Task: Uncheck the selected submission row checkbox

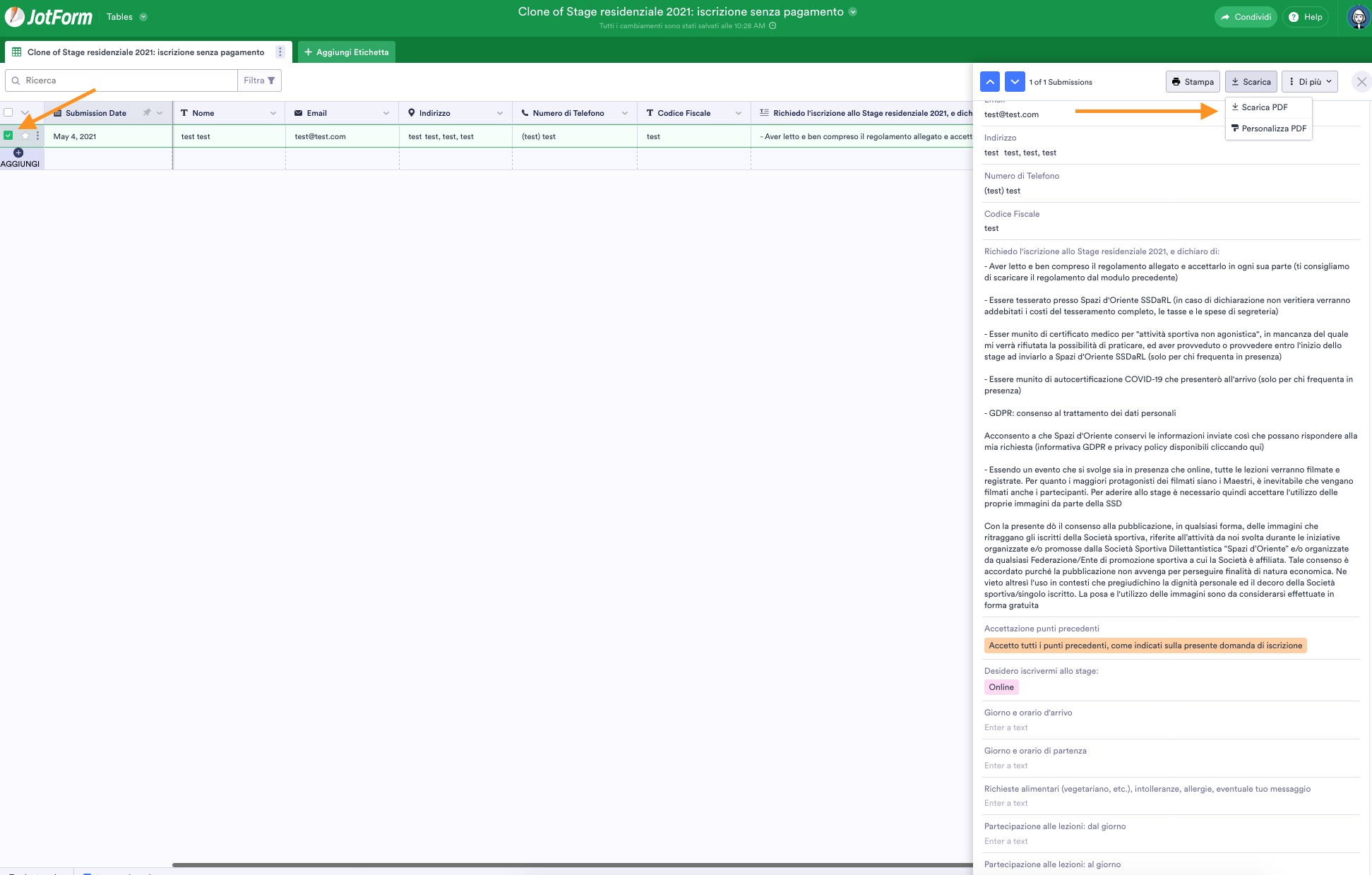Action: click(8, 136)
